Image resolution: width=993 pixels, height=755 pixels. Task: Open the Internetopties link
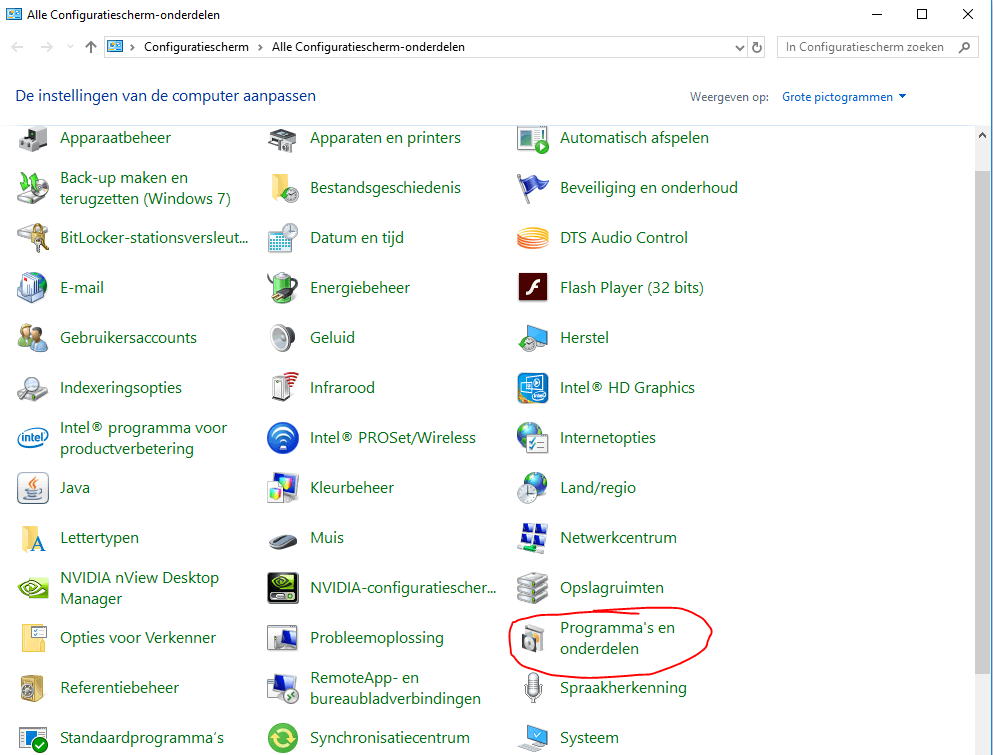pos(607,438)
